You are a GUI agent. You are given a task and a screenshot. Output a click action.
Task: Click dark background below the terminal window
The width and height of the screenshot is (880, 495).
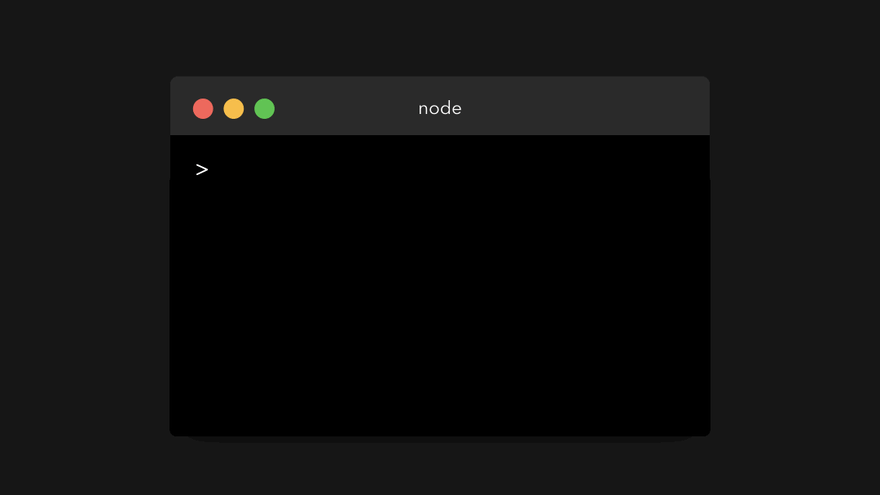click(x=440, y=469)
